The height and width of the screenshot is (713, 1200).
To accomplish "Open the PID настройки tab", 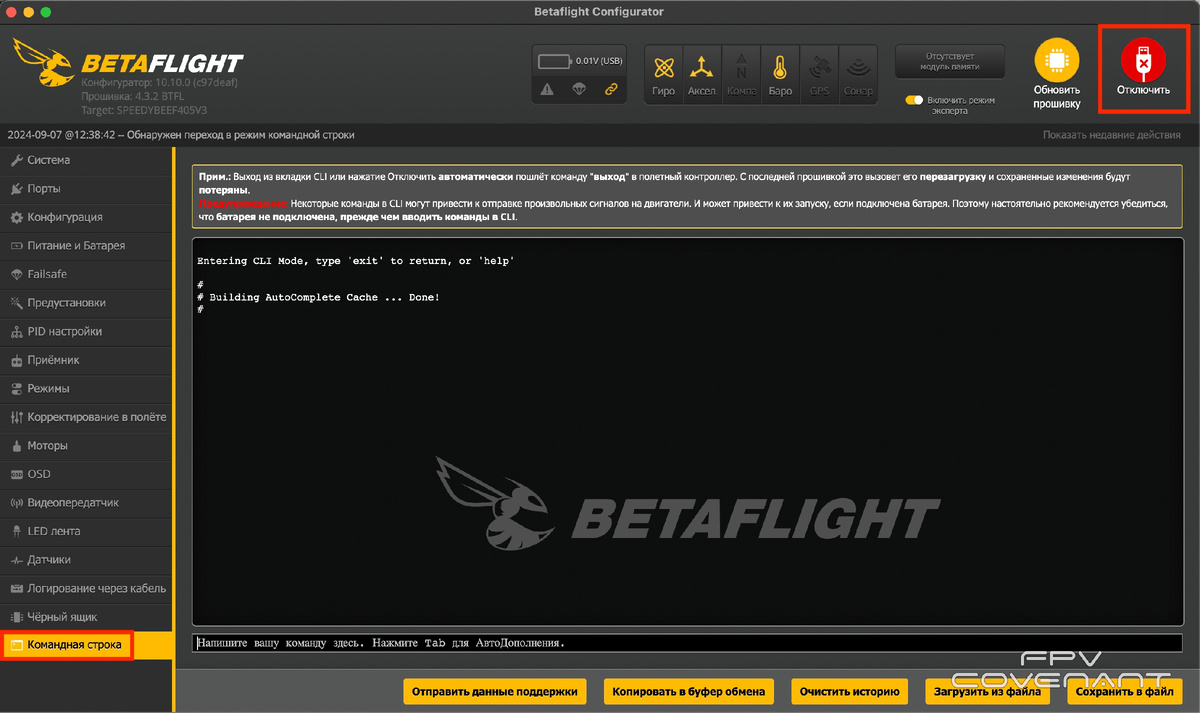I will pos(87,331).
